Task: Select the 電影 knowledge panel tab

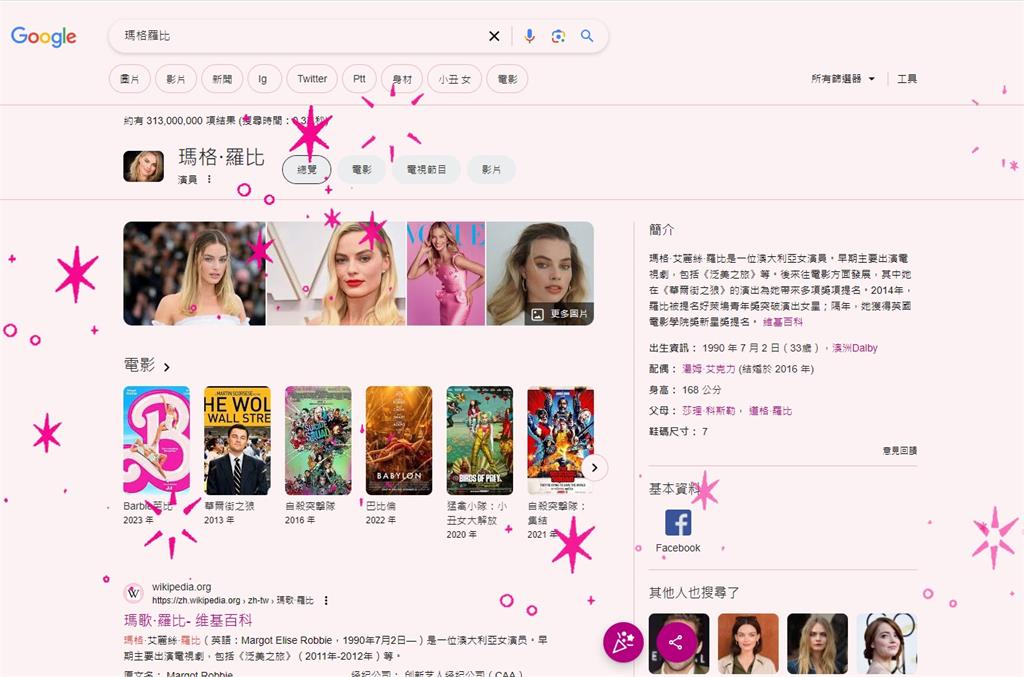Action: (x=361, y=170)
